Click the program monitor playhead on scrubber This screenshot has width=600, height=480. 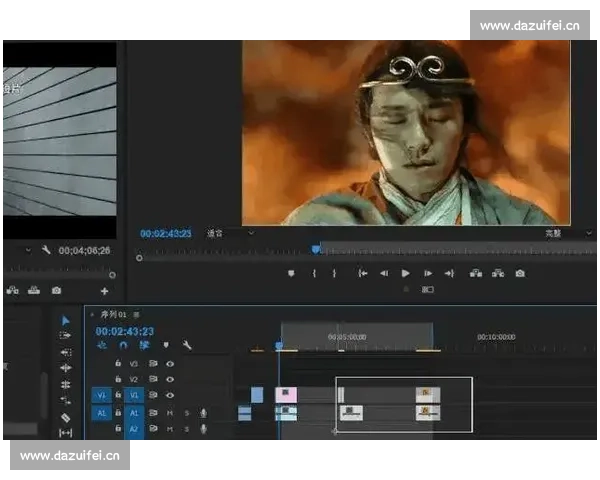[x=316, y=248]
